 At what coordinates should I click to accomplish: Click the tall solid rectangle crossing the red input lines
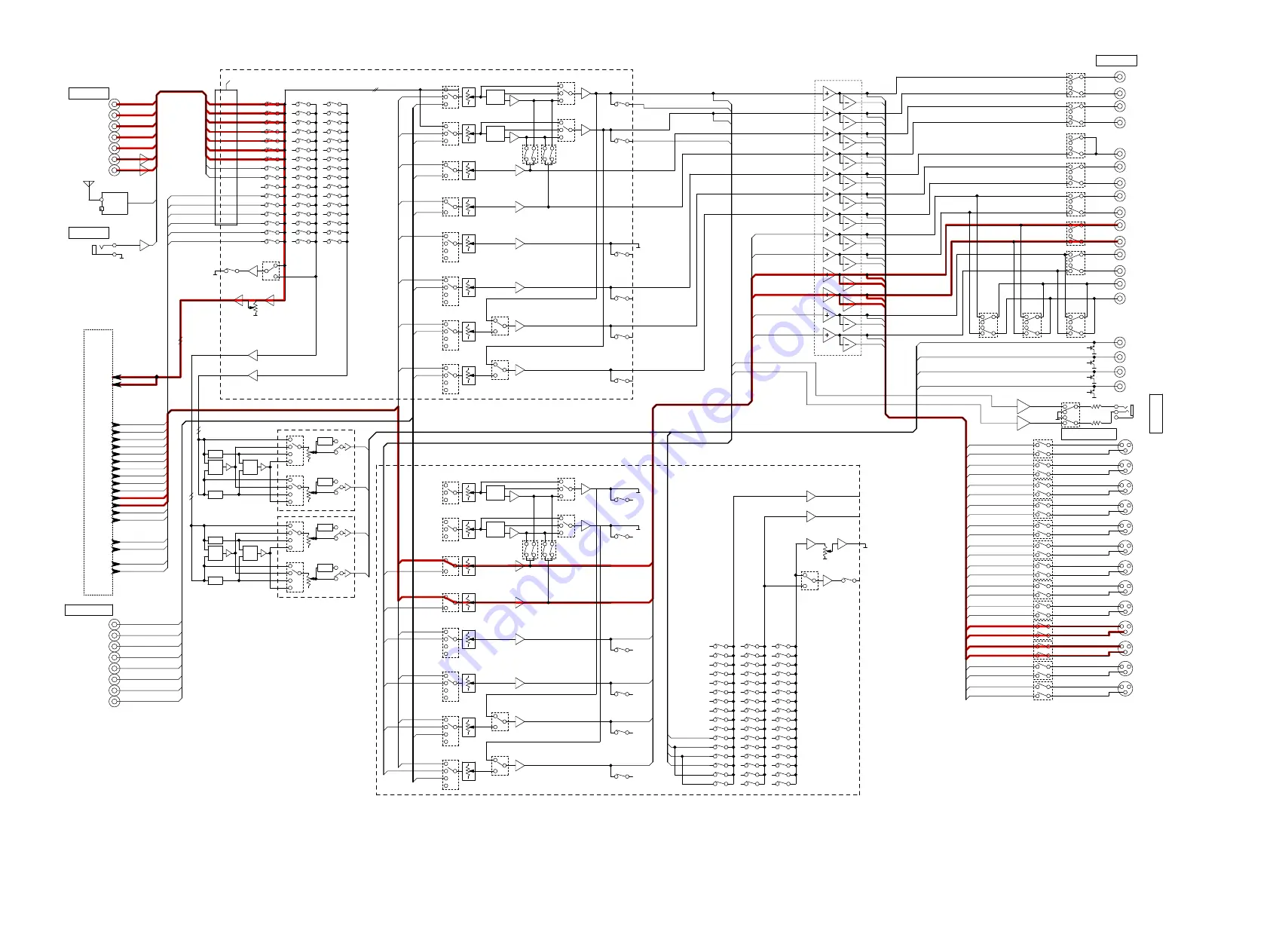click(x=226, y=157)
